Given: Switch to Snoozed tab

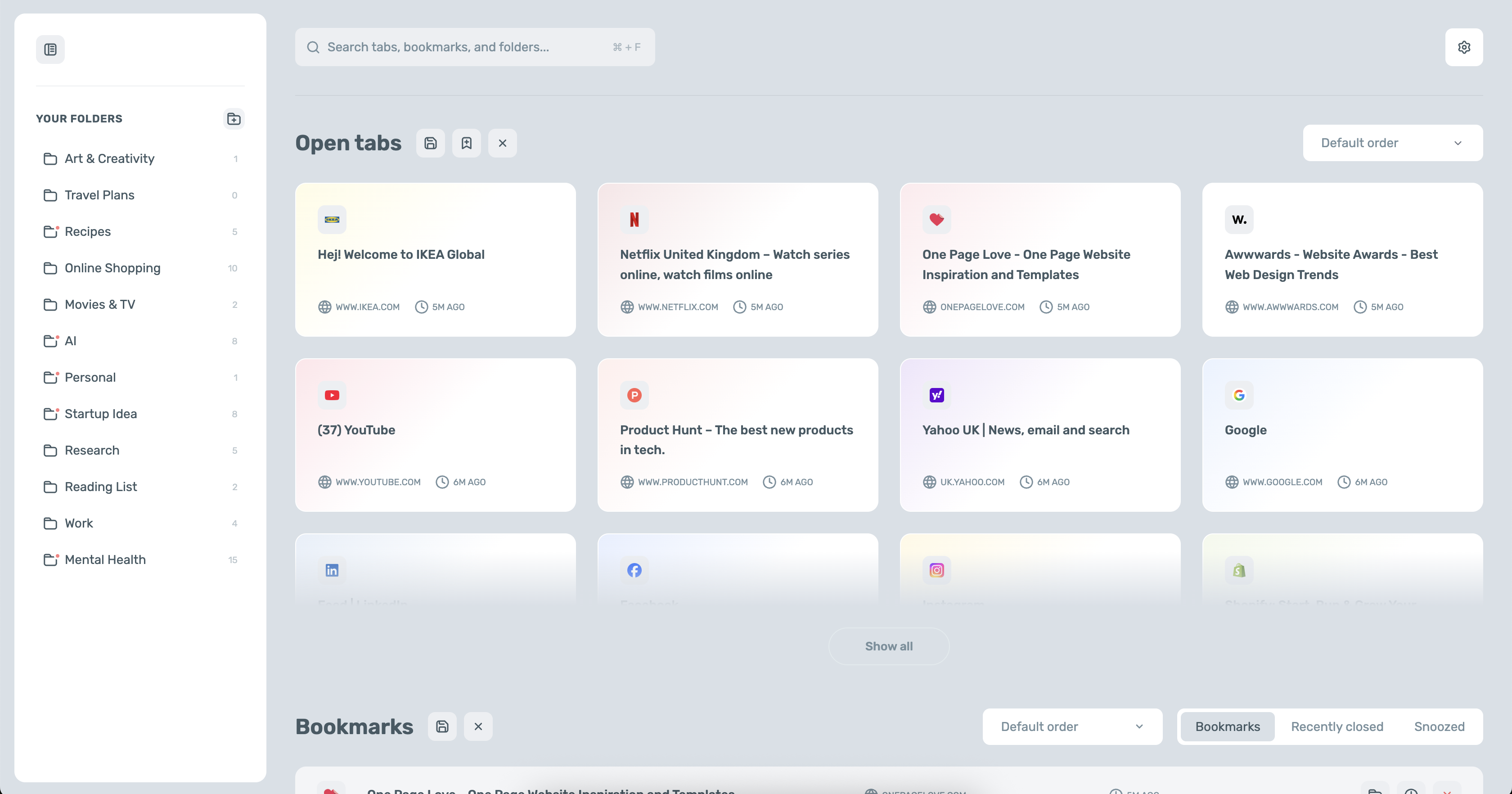Looking at the screenshot, I should coord(1439,726).
